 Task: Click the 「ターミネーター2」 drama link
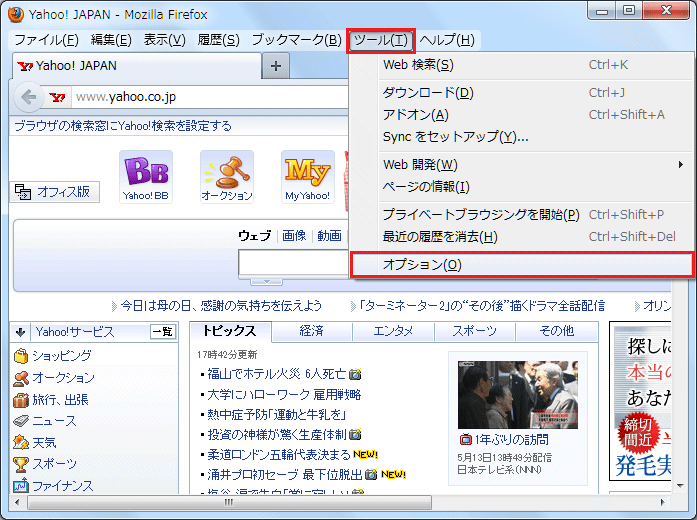[482, 306]
